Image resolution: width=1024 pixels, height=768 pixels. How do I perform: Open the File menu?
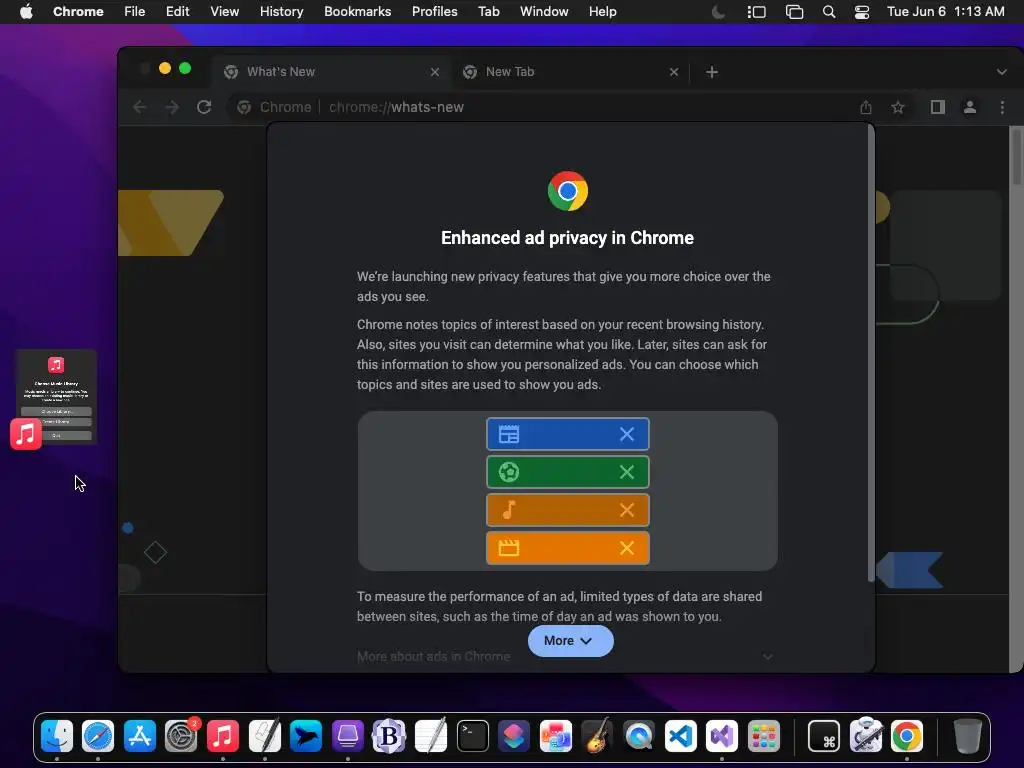pyautogui.click(x=135, y=12)
